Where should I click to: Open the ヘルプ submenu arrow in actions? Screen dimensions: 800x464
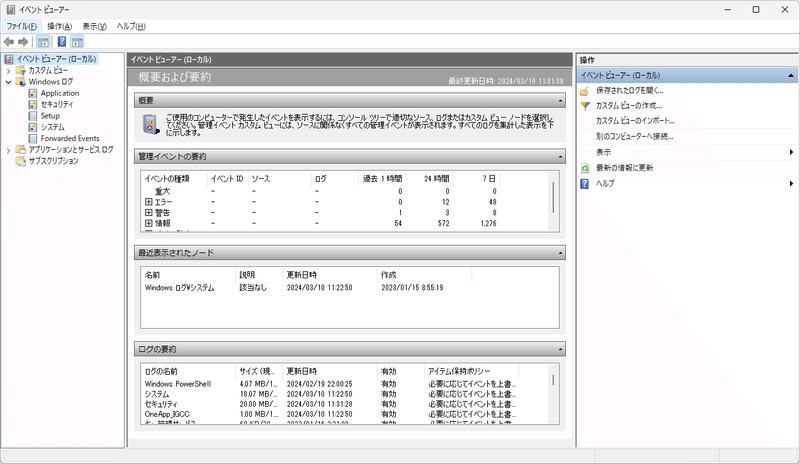point(791,183)
